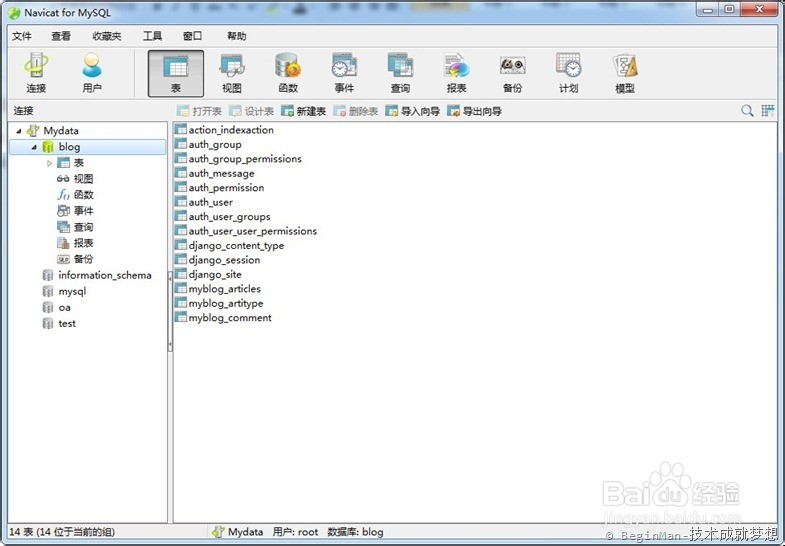The image size is (785, 546).
Task: Open the 视图 (View) toolbar icon
Action: (232, 73)
